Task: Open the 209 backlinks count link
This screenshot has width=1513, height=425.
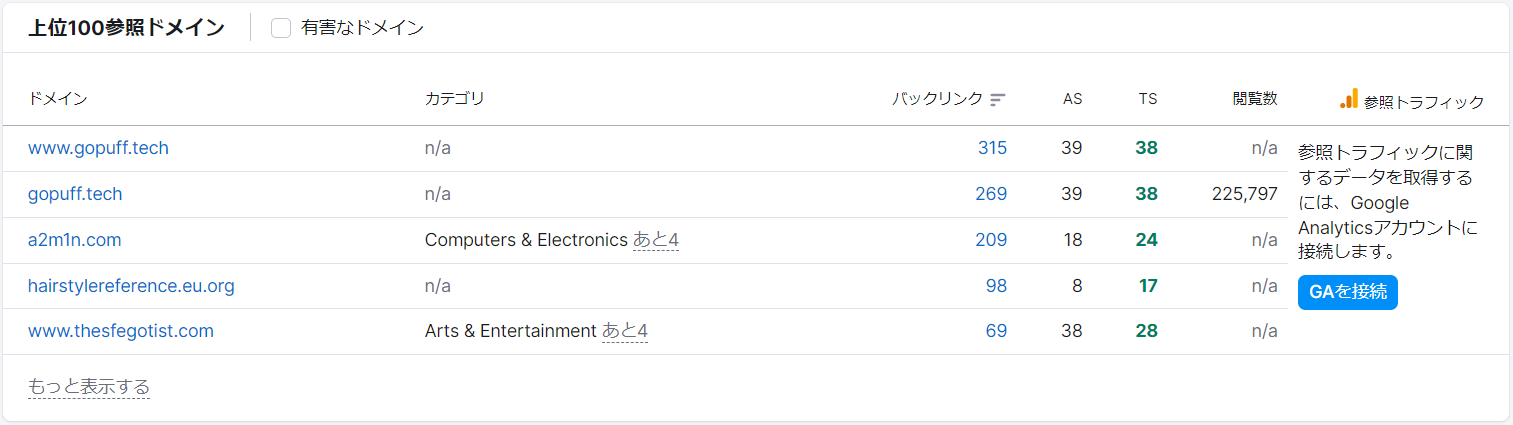Action: [991, 240]
